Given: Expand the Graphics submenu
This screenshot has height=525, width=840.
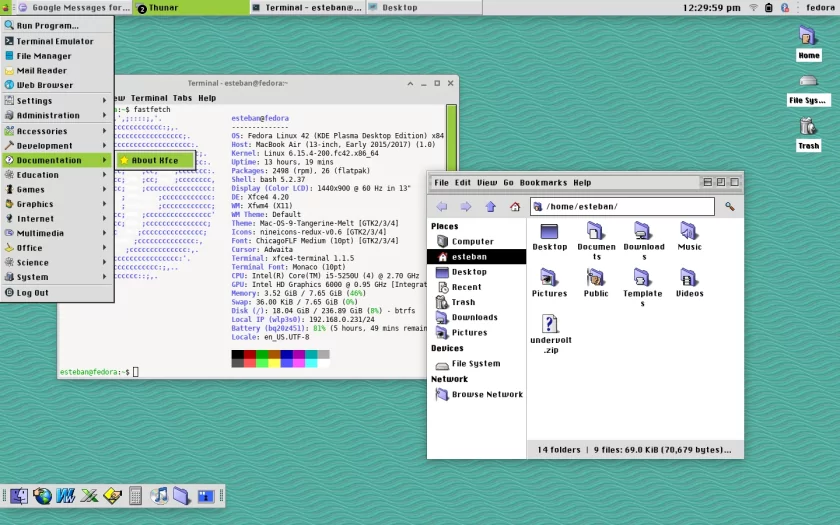Looking at the screenshot, I should tap(57, 204).
